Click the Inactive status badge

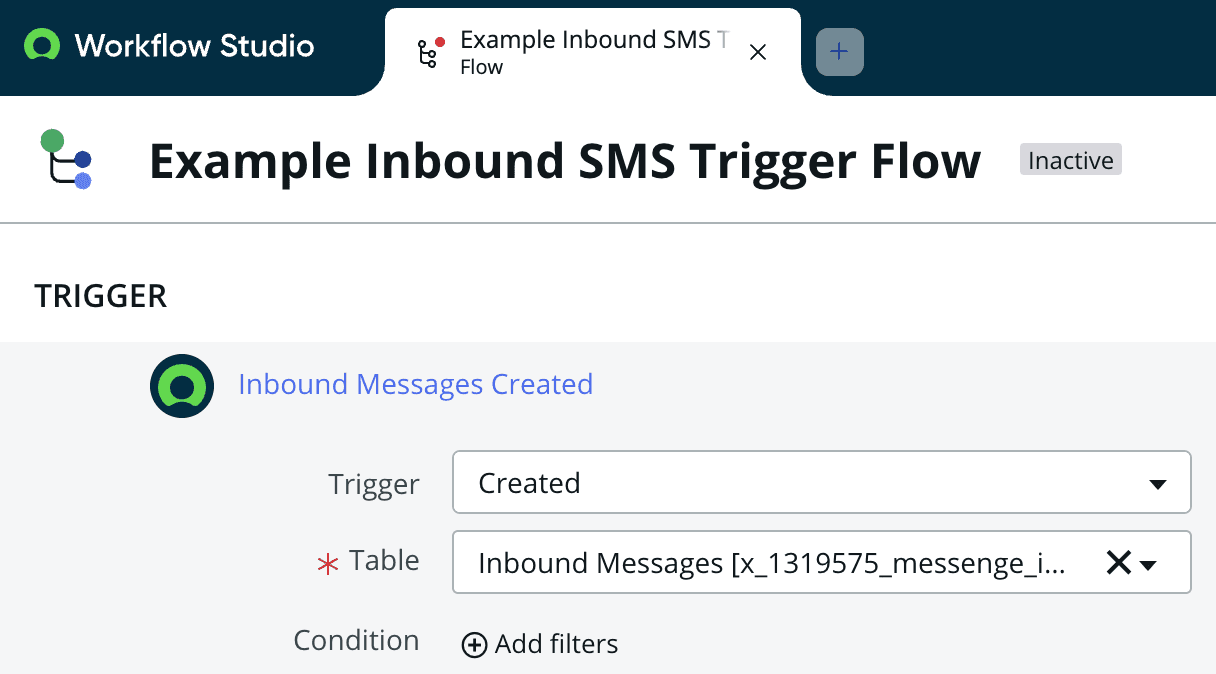click(1070, 159)
